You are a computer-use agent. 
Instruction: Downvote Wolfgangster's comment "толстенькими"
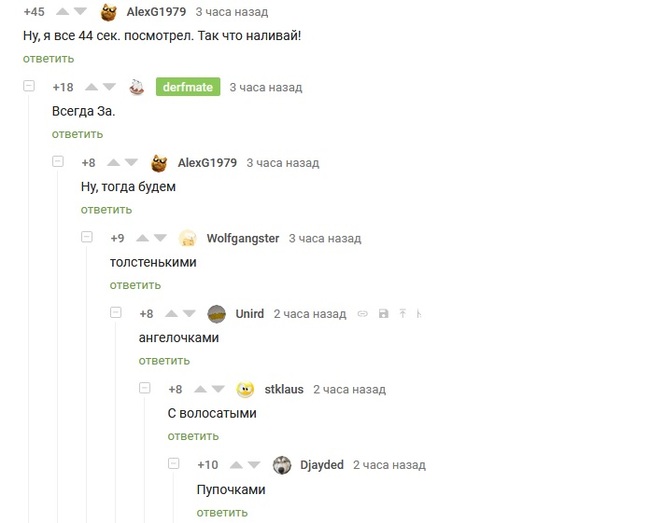coord(160,238)
